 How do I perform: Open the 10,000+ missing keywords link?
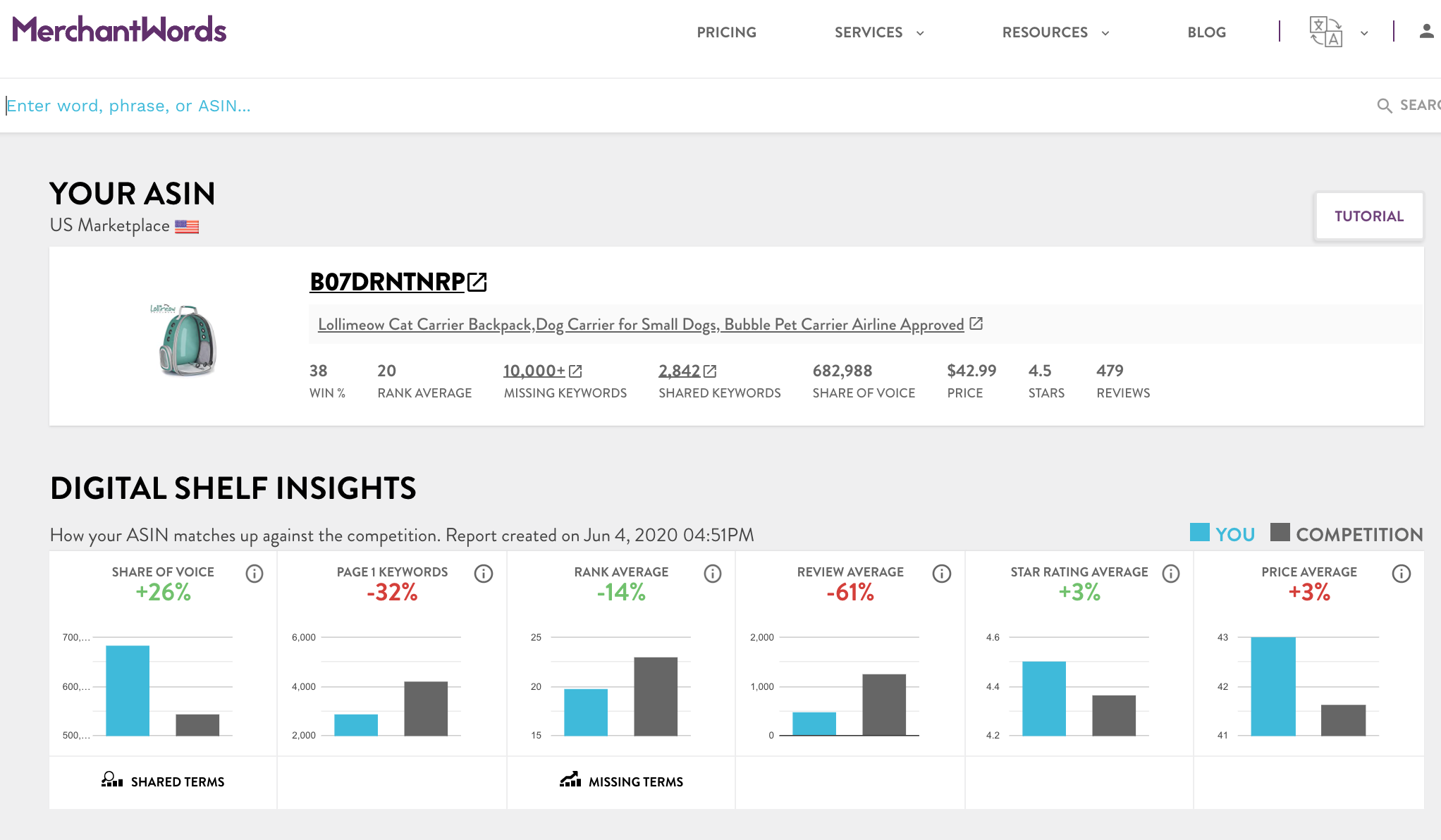pos(534,371)
